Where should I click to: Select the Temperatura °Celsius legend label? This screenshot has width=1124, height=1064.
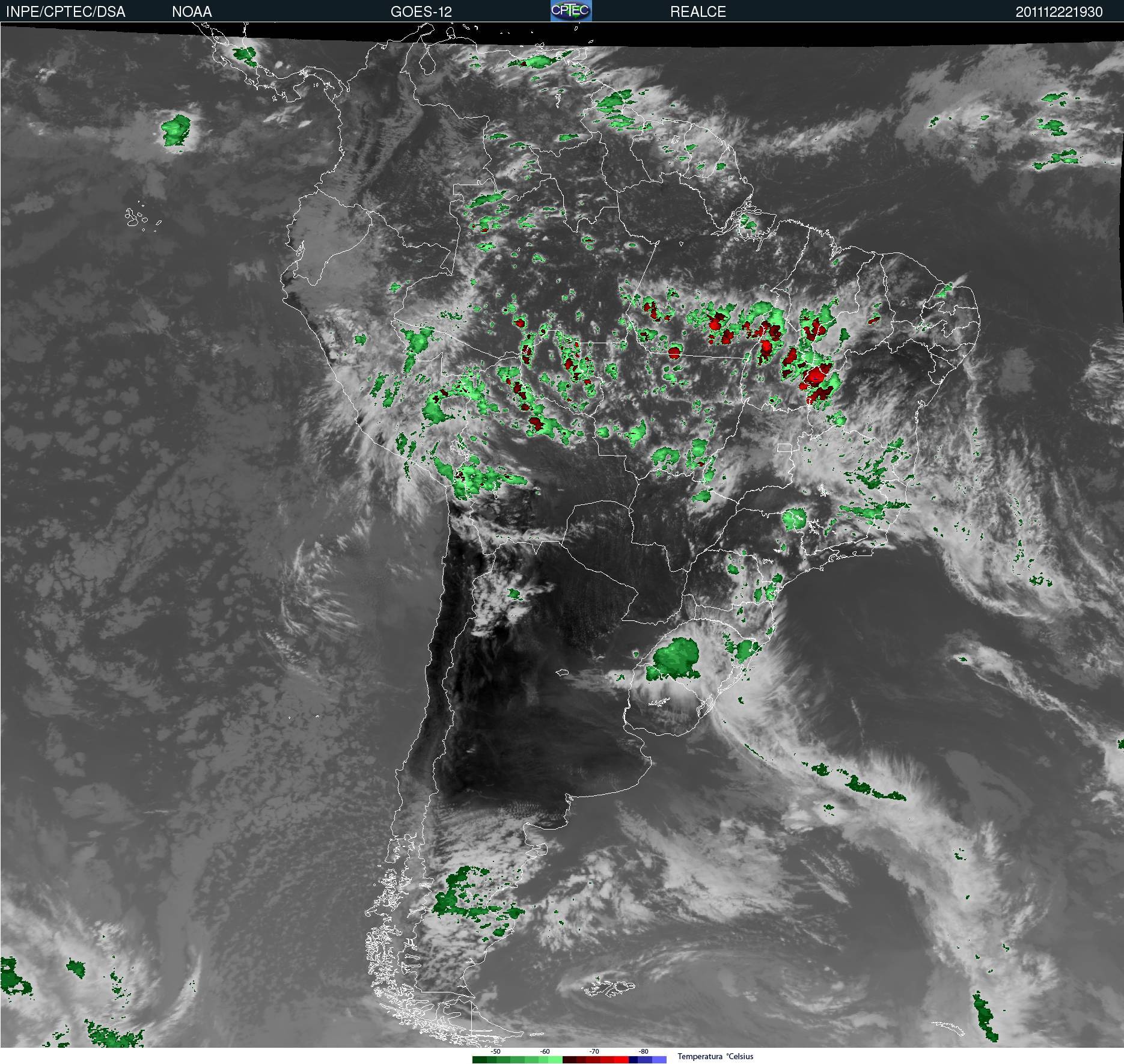click(715, 1056)
